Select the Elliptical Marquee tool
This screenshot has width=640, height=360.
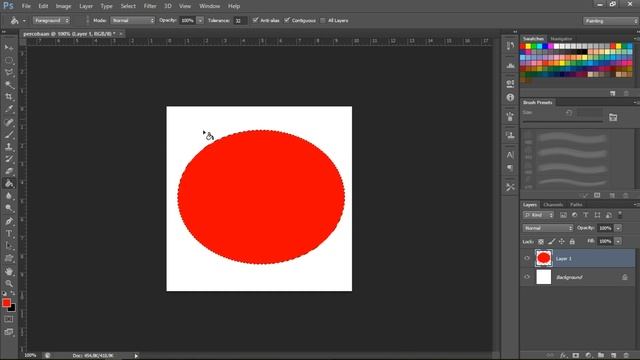coord(9,60)
